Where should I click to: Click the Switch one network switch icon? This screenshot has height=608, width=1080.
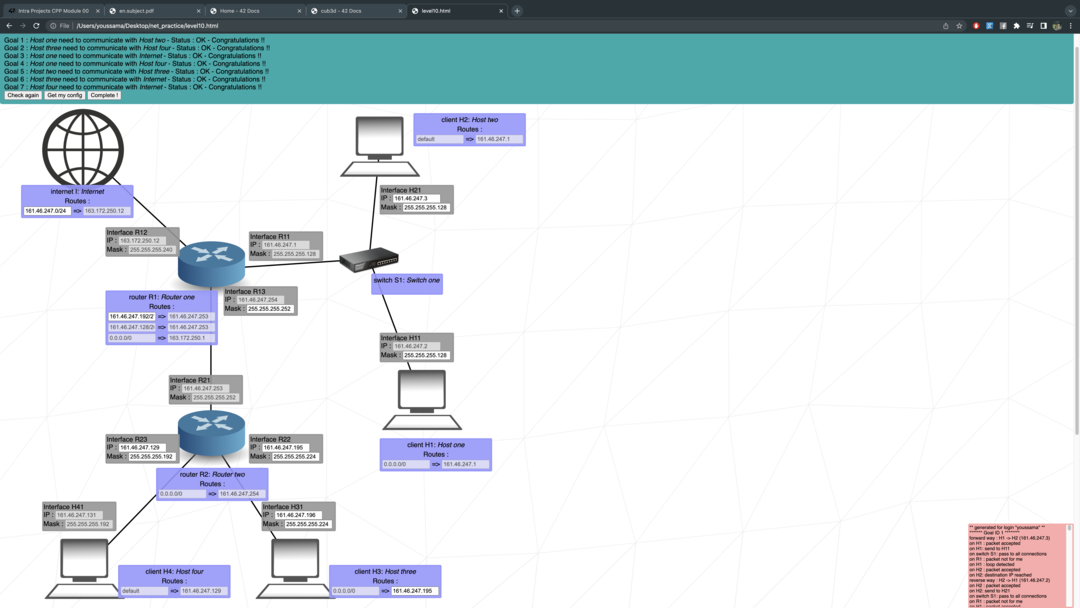coord(368,260)
